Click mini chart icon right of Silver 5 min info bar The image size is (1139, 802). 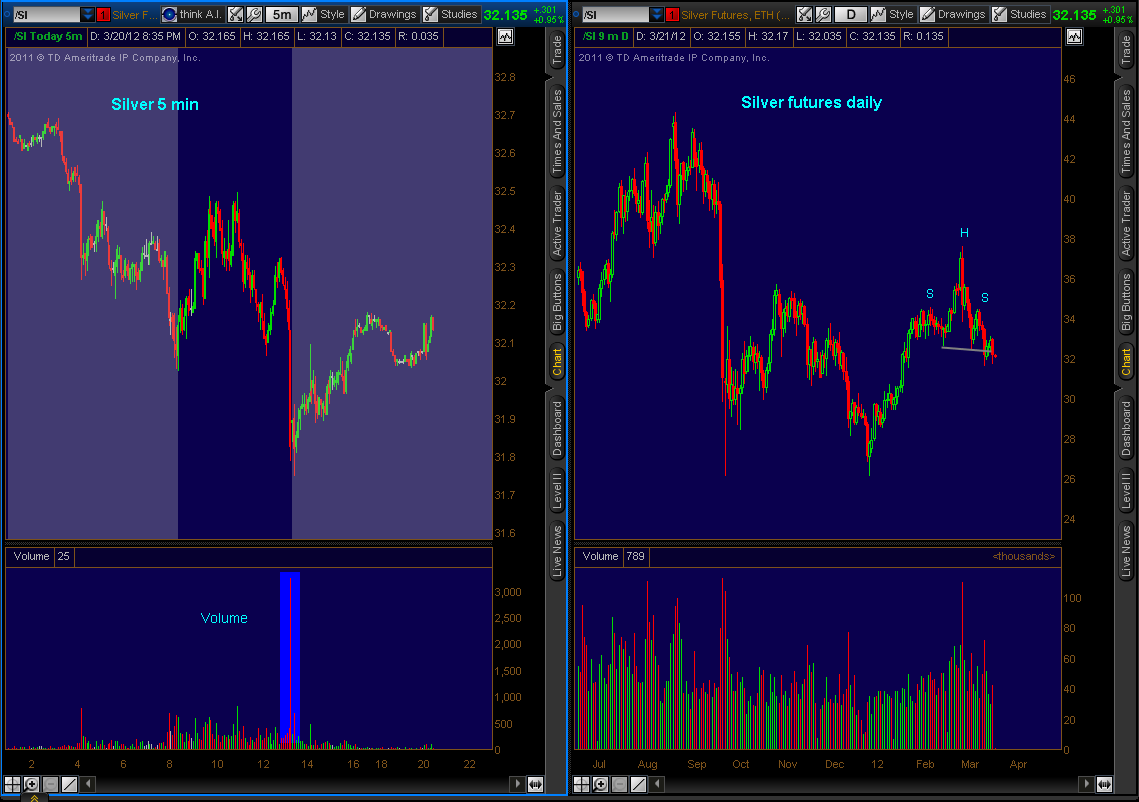pos(505,36)
